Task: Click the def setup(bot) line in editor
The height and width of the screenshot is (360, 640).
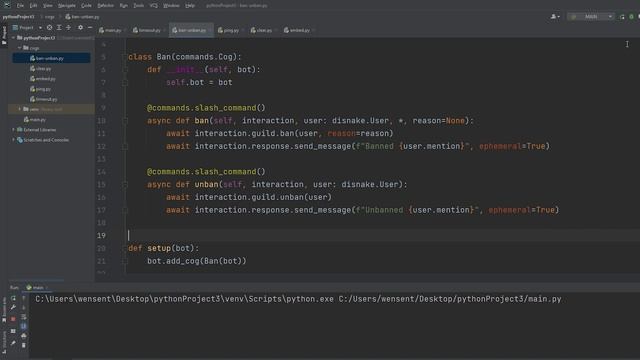Action: 164,248
